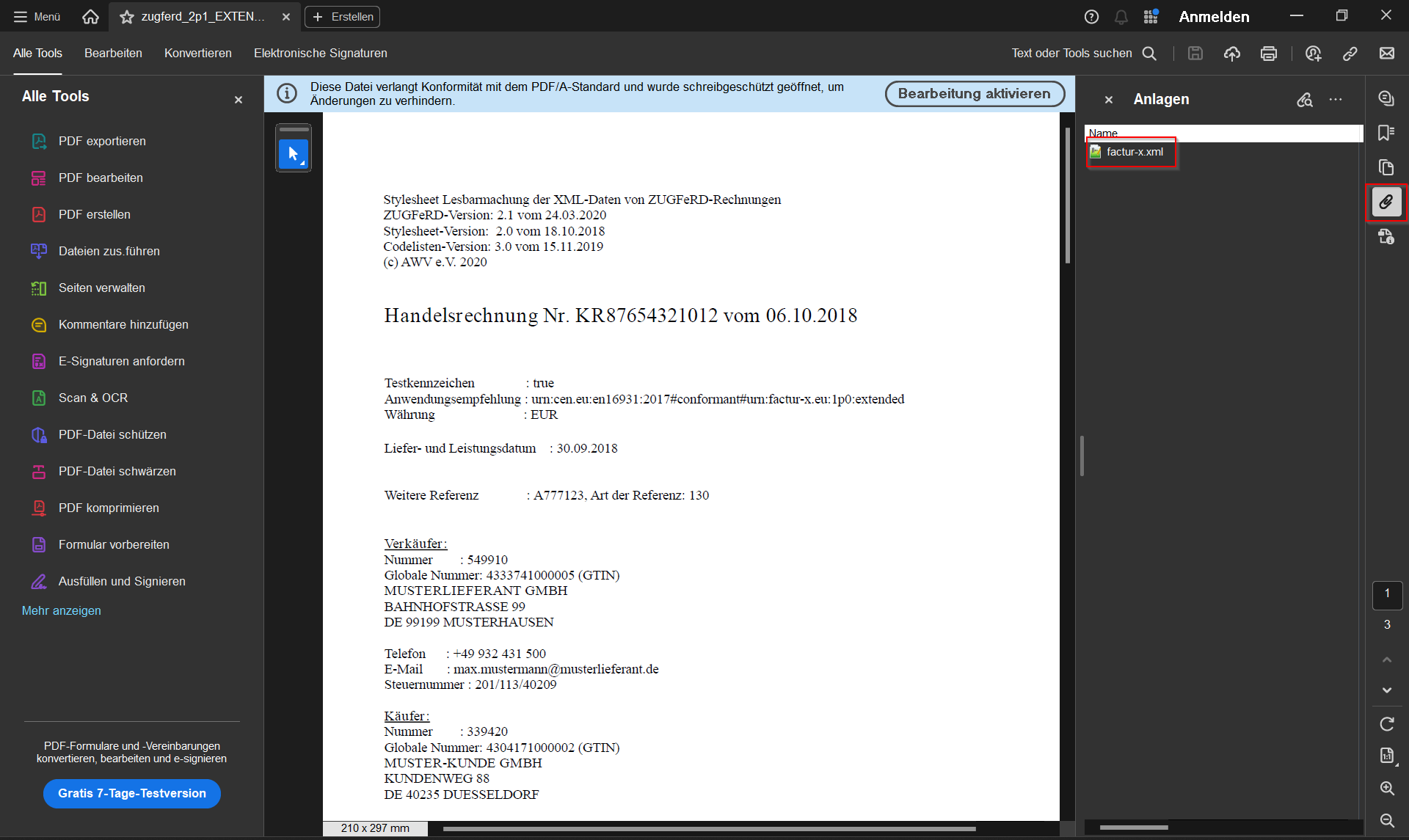The width and height of the screenshot is (1409, 840).
Task: Open the bookmarks panel icon
Action: [1386, 133]
